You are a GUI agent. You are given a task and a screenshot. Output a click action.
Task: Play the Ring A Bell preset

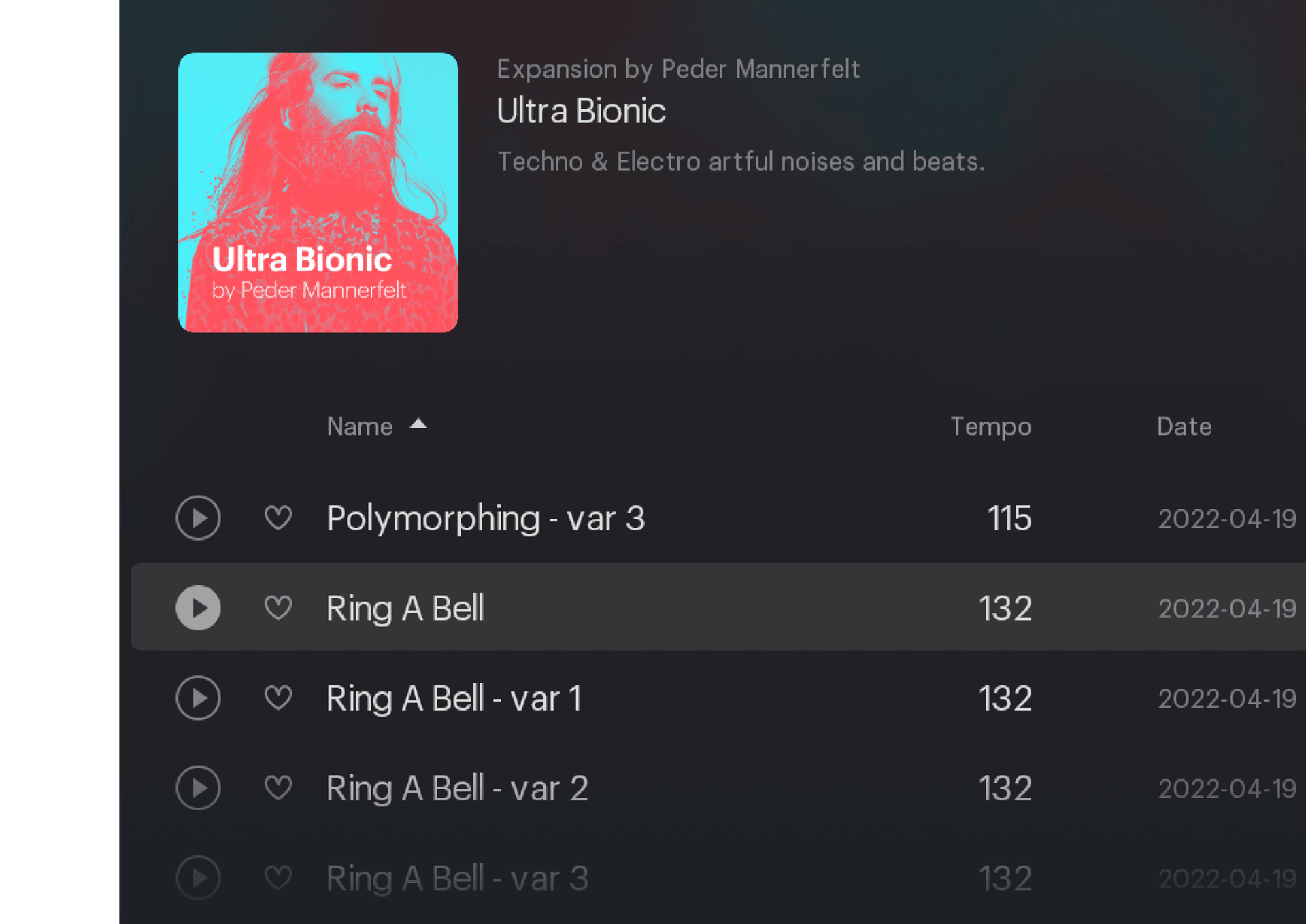(x=198, y=608)
